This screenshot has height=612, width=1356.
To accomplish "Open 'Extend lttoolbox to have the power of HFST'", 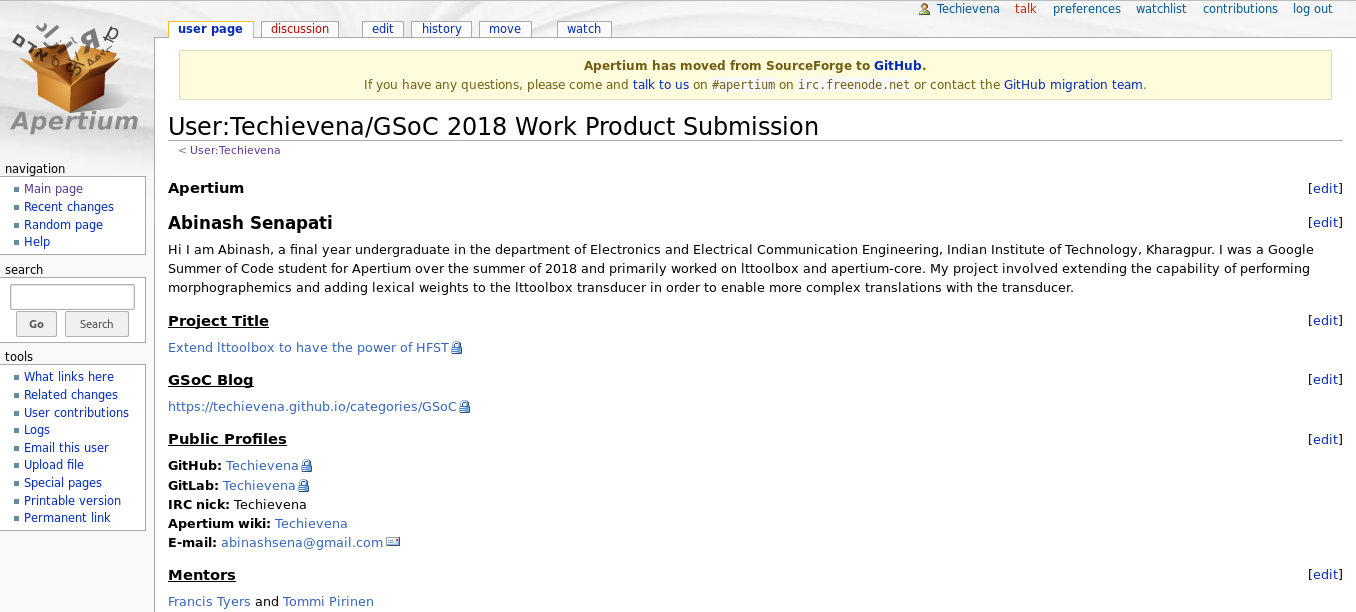I will 308,348.
